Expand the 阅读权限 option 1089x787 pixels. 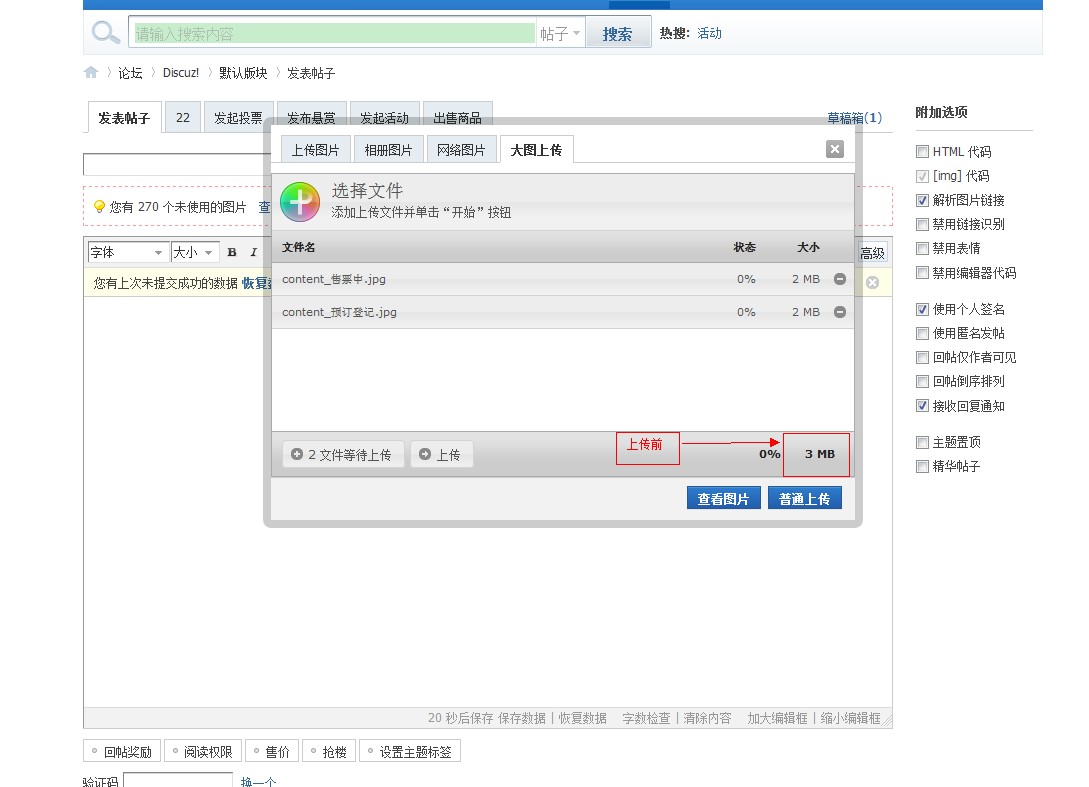click(203, 752)
